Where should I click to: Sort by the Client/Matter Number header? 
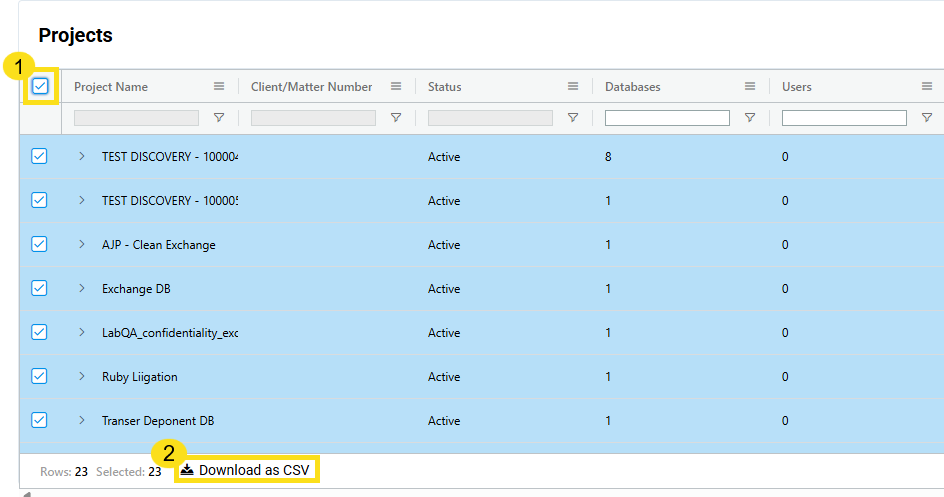(311, 87)
